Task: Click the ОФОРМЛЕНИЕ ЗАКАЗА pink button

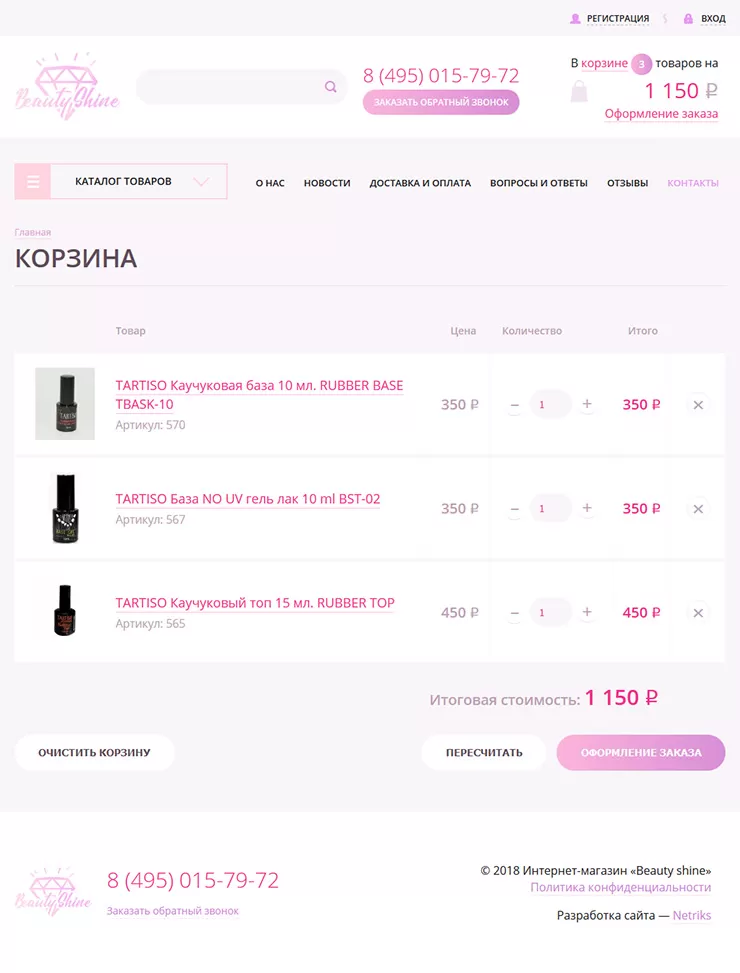Action: (640, 752)
